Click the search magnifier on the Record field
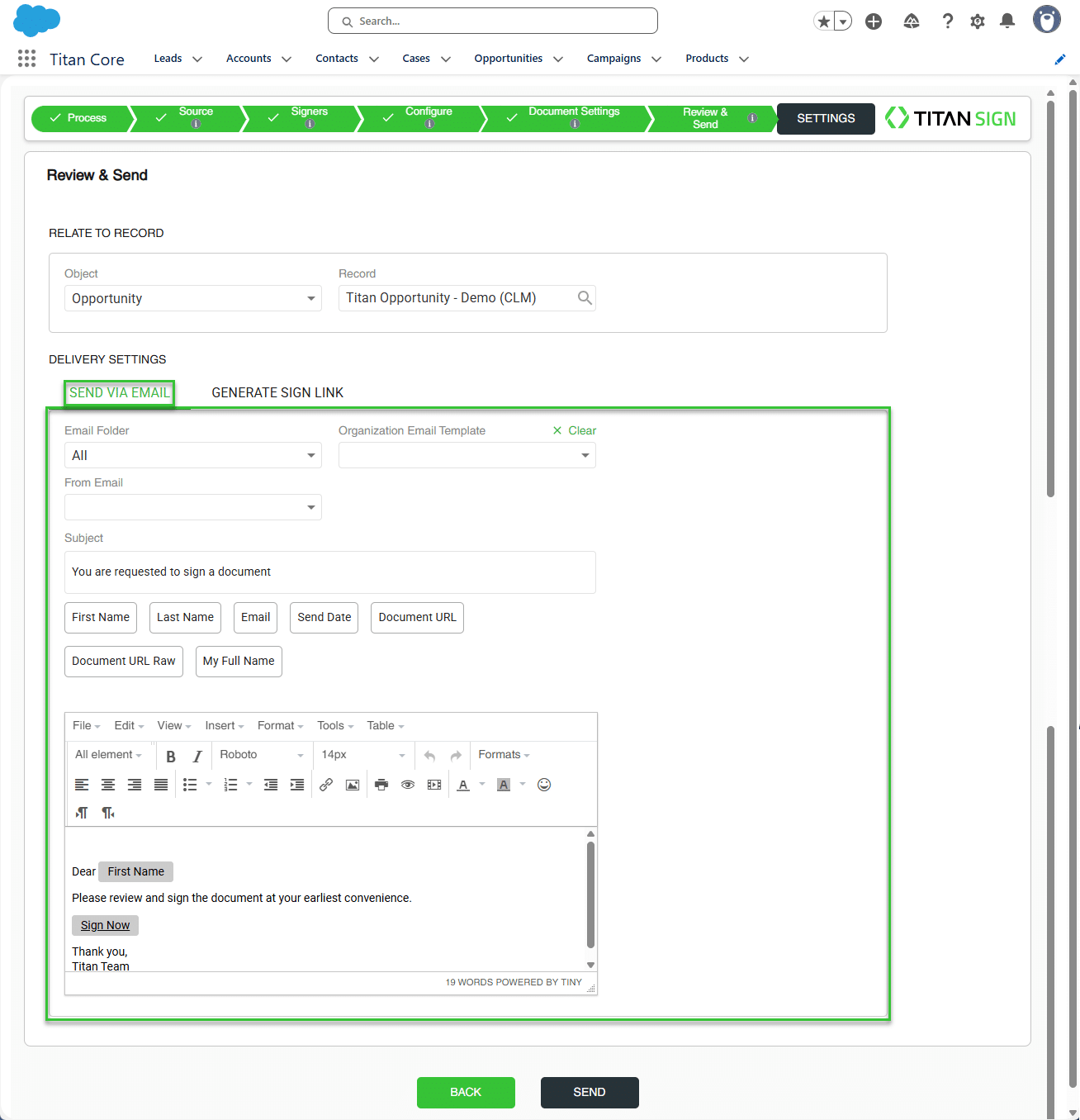 point(585,297)
